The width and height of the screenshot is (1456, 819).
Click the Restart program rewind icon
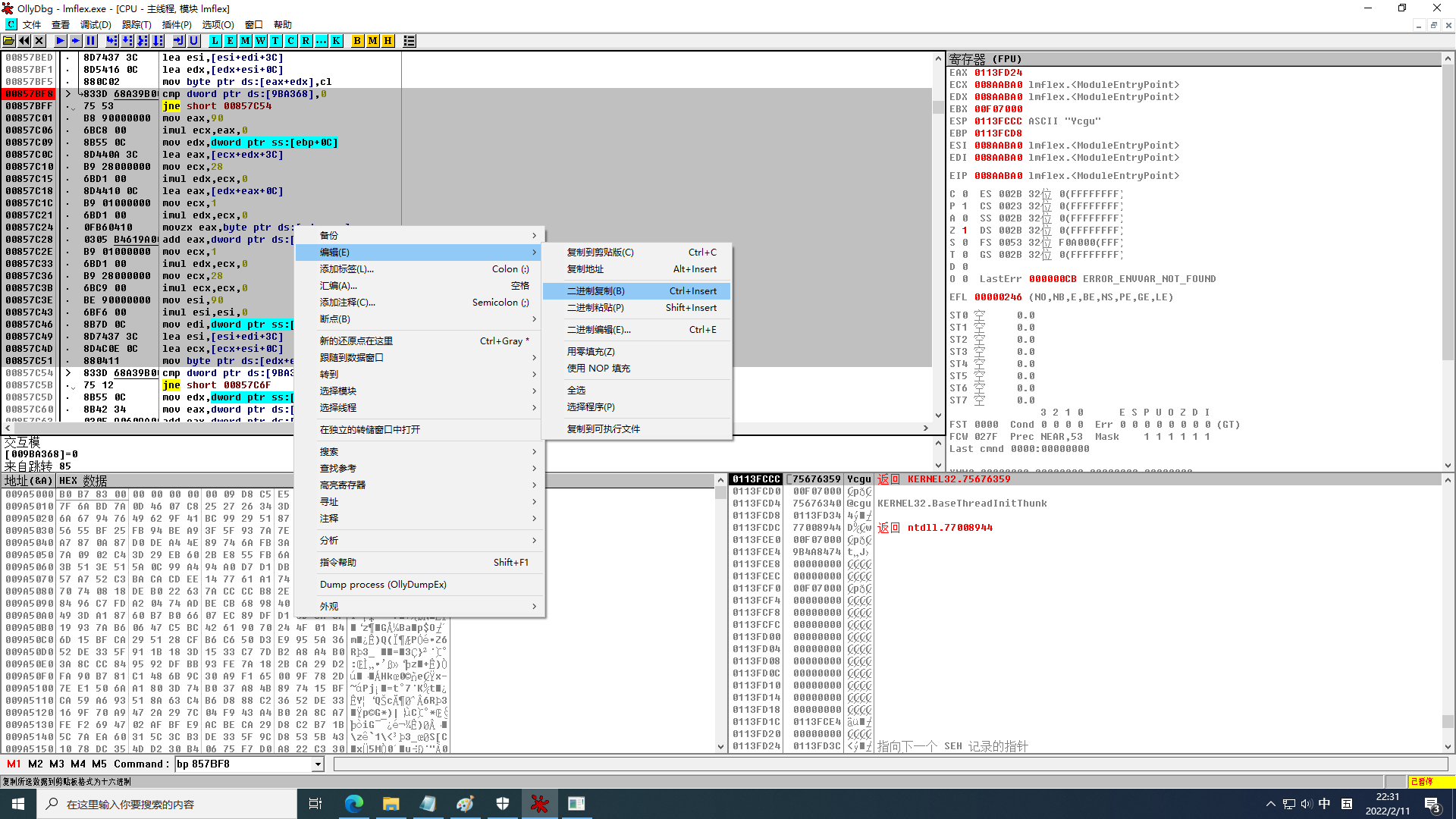tap(24, 41)
